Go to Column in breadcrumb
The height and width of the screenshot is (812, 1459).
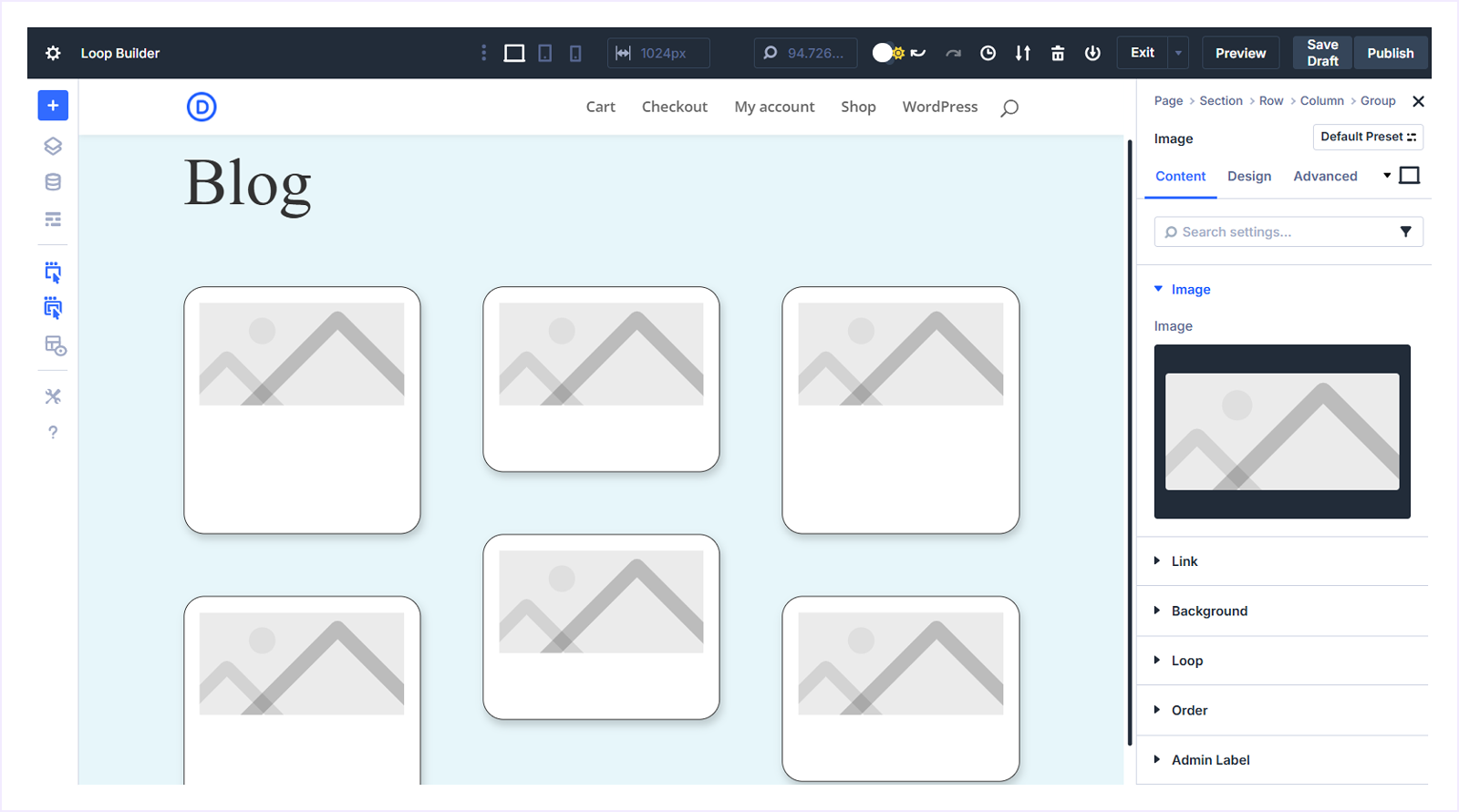coord(1321,101)
